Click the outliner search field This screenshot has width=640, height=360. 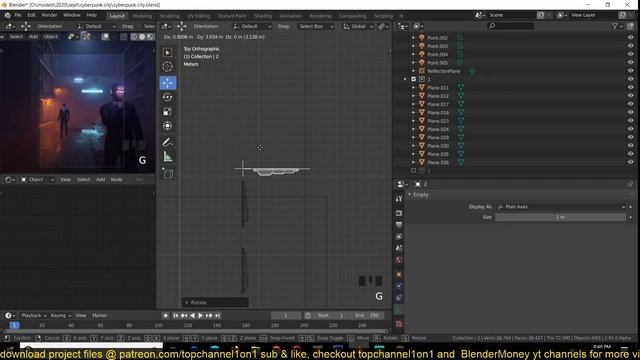pos(511,26)
